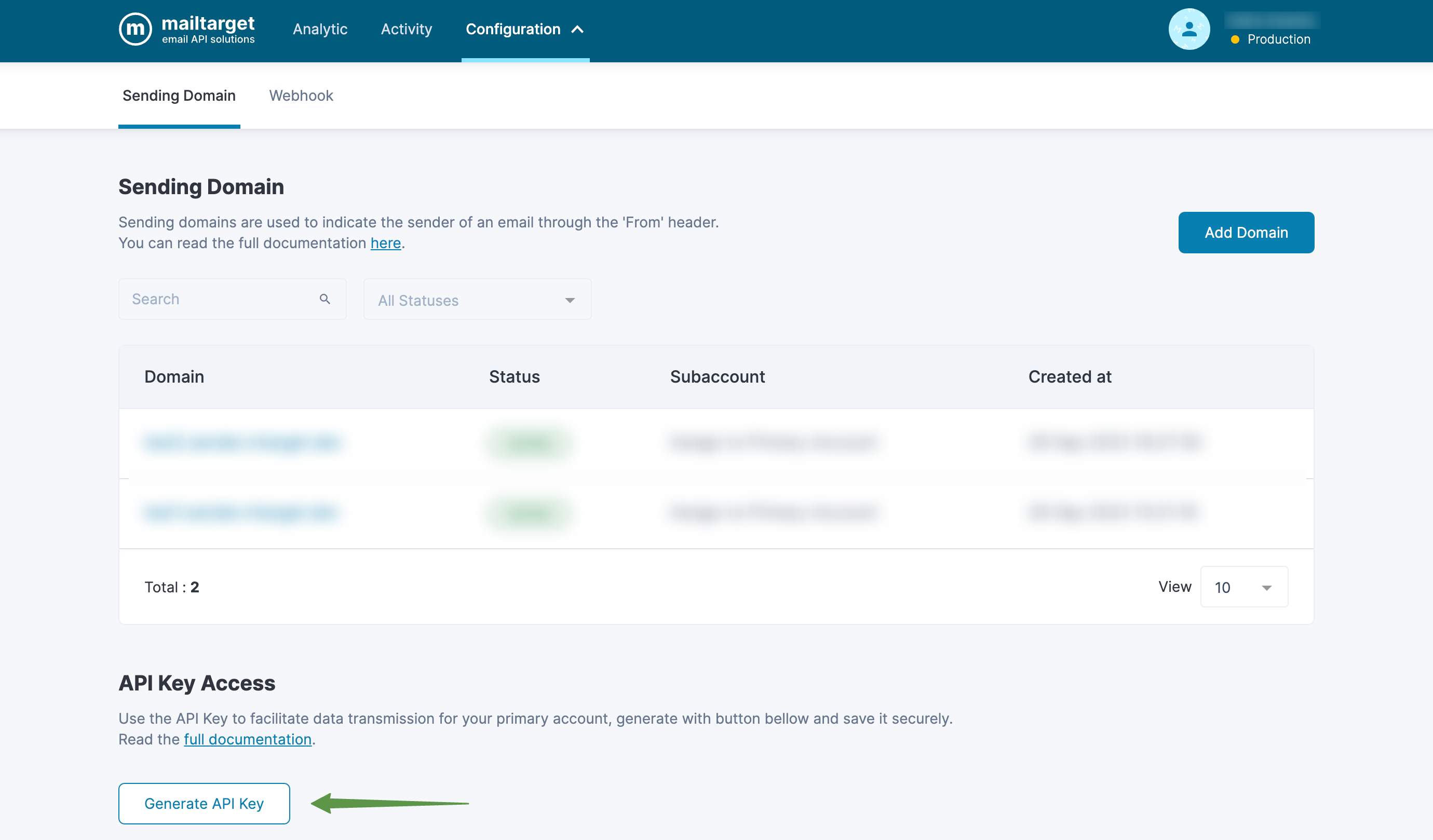1433x840 pixels.
Task: Open the first blurred domain link
Action: click(x=242, y=442)
